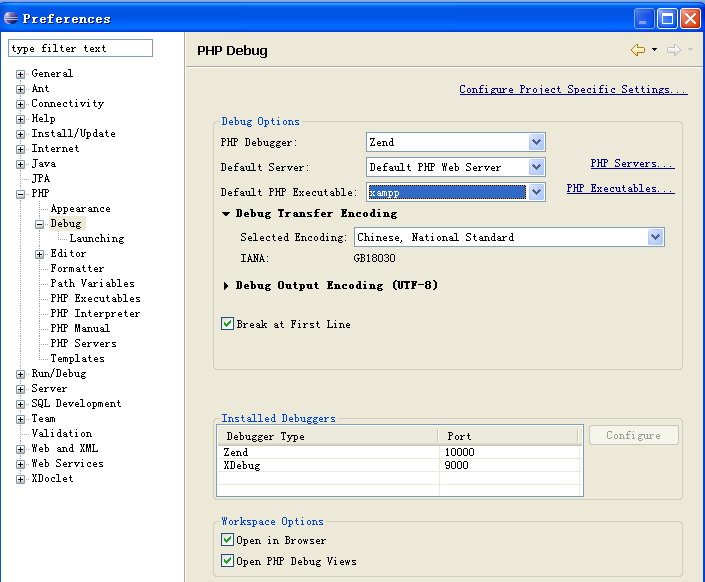Click the PHP Executables... link
This screenshot has width=705, height=582.
pos(620,188)
